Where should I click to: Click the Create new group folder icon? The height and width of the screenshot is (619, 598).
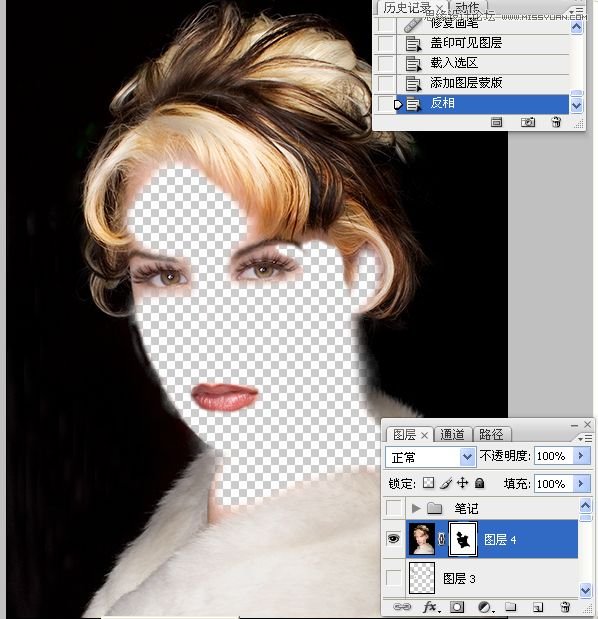[x=510, y=606]
